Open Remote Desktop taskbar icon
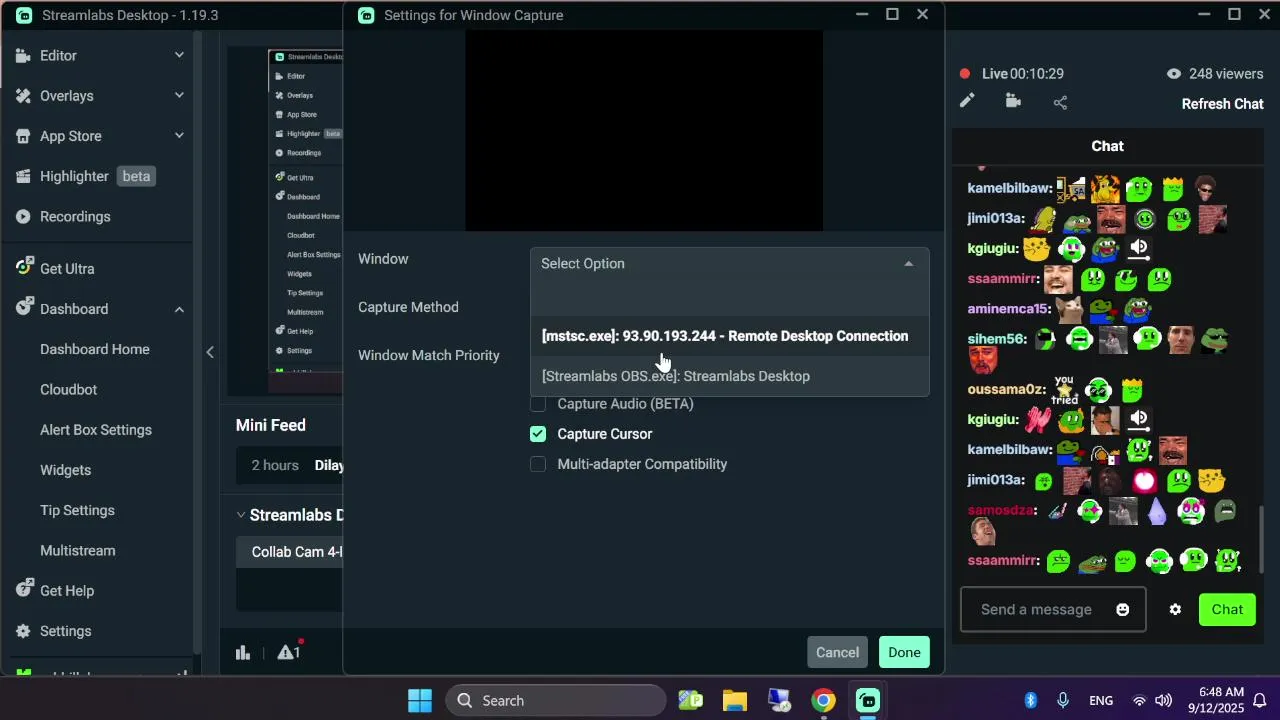1280x720 pixels. (780, 700)
